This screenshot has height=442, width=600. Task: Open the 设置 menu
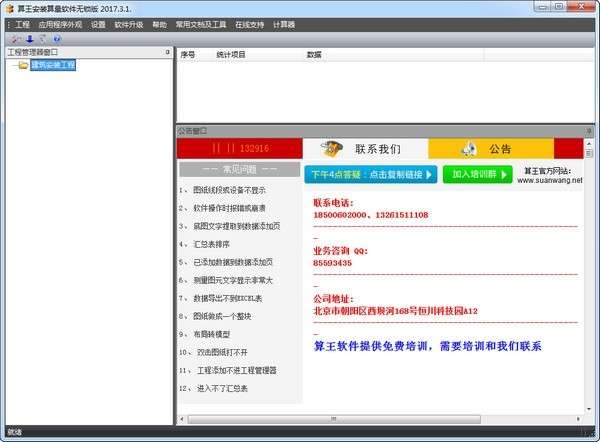pyautogui.click(x=98, y=24)
